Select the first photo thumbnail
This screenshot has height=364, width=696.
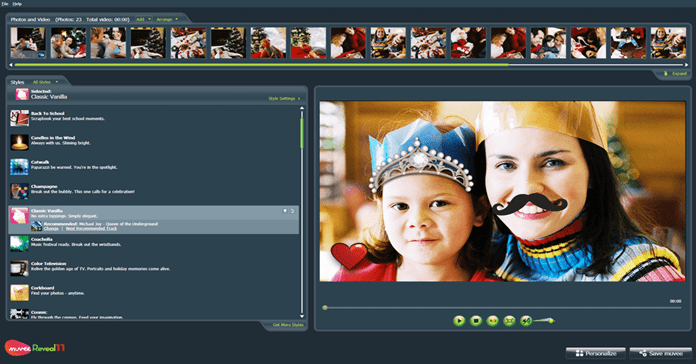(28, 43)
